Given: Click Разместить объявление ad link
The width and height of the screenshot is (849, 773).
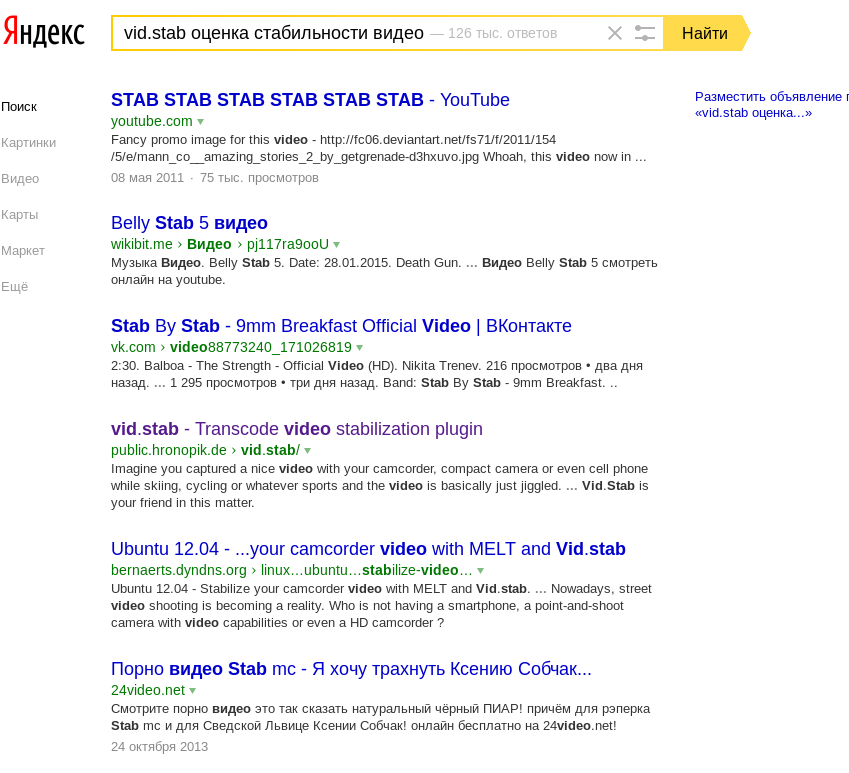Looking at the screenshot, I should click(x=770, y=97).
